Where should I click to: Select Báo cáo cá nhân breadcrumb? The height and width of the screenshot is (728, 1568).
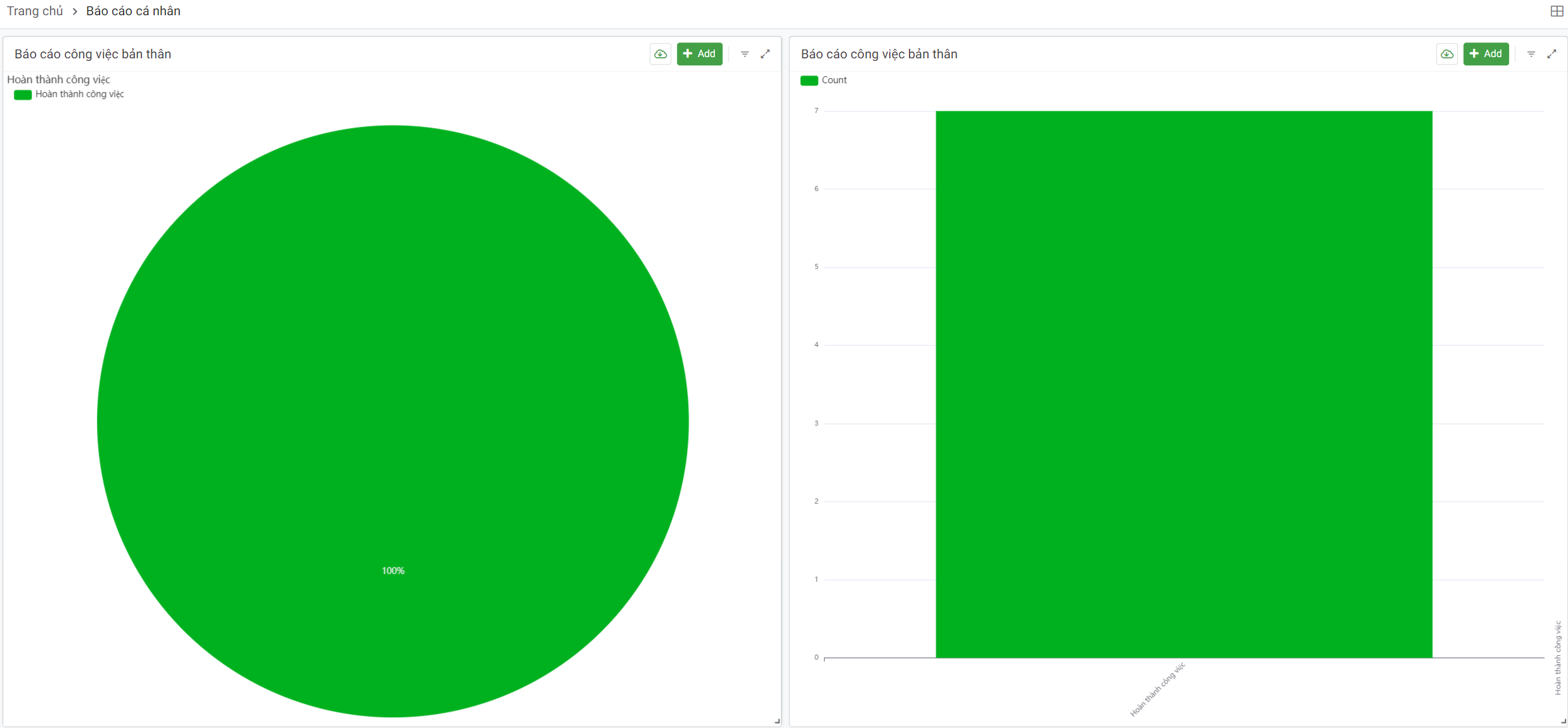tap(133, 11)
